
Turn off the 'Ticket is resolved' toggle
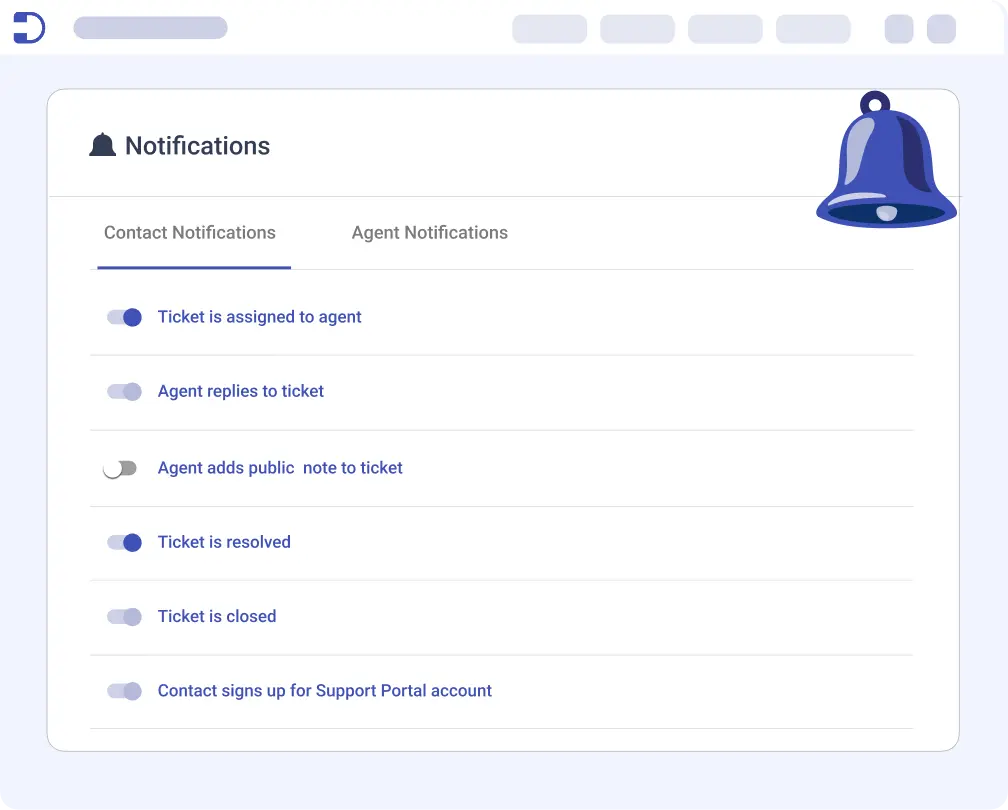coord(124,542)
